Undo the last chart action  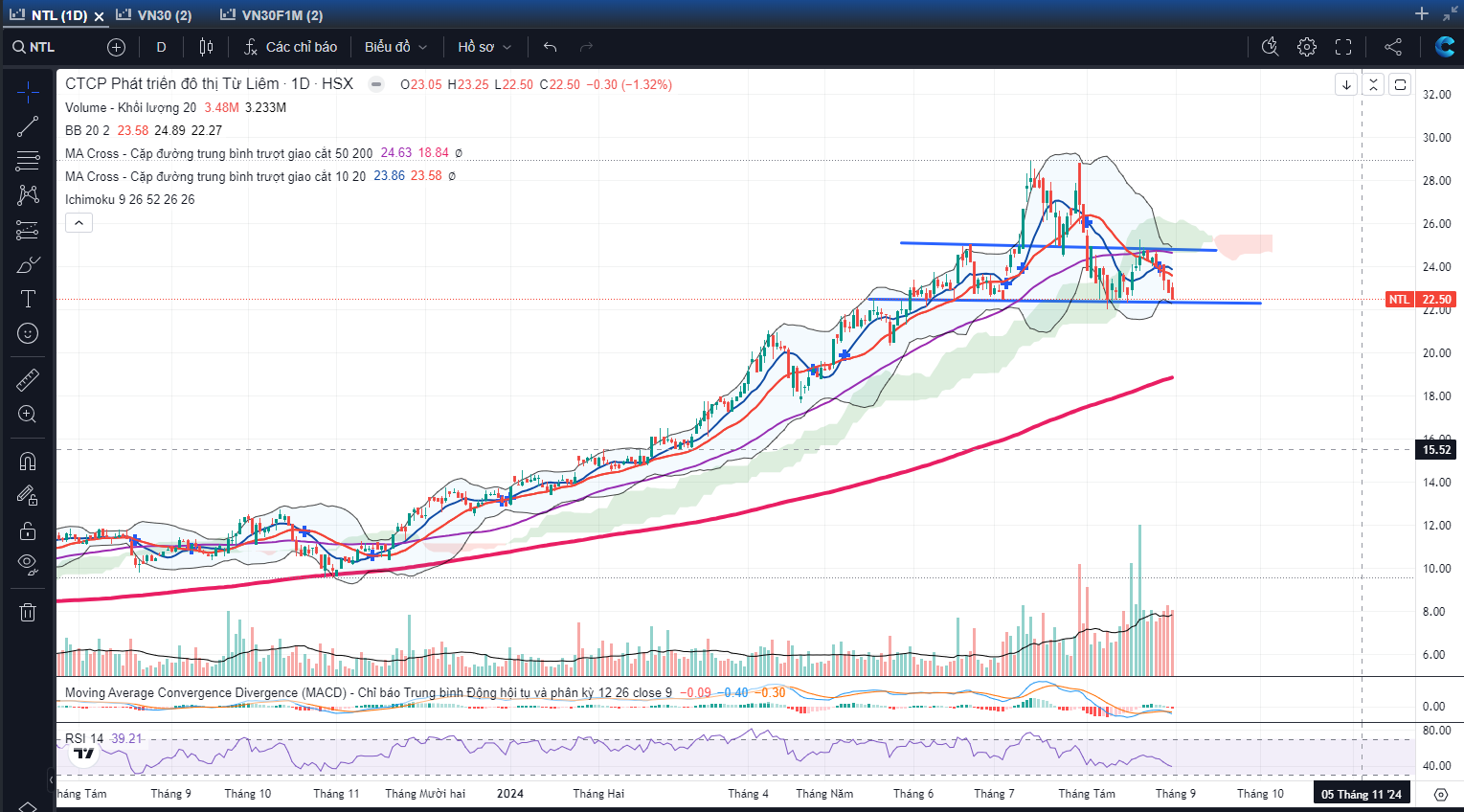point(550,47)
